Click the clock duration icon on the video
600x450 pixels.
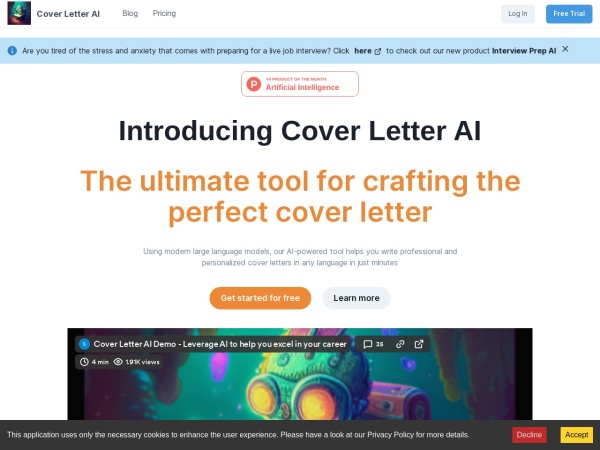click(x=84, y=362)
